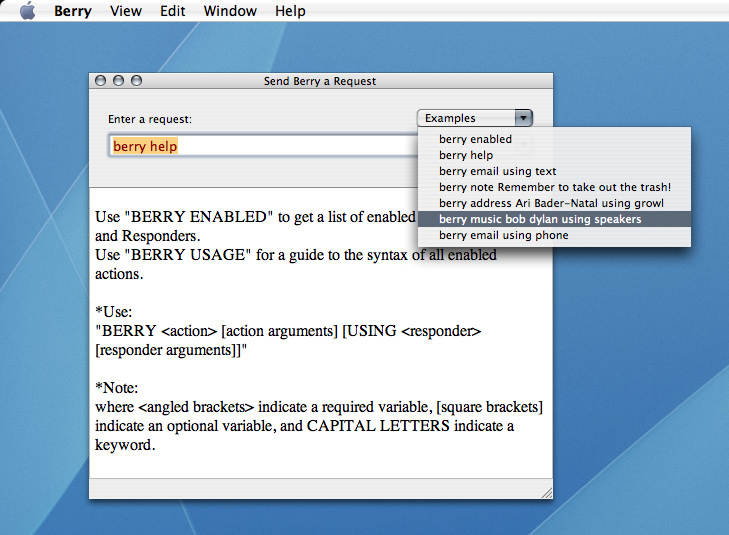Click the '*Note:' heading text
Image resolution: width=729 pixels, height=535 pixels.
116,388
